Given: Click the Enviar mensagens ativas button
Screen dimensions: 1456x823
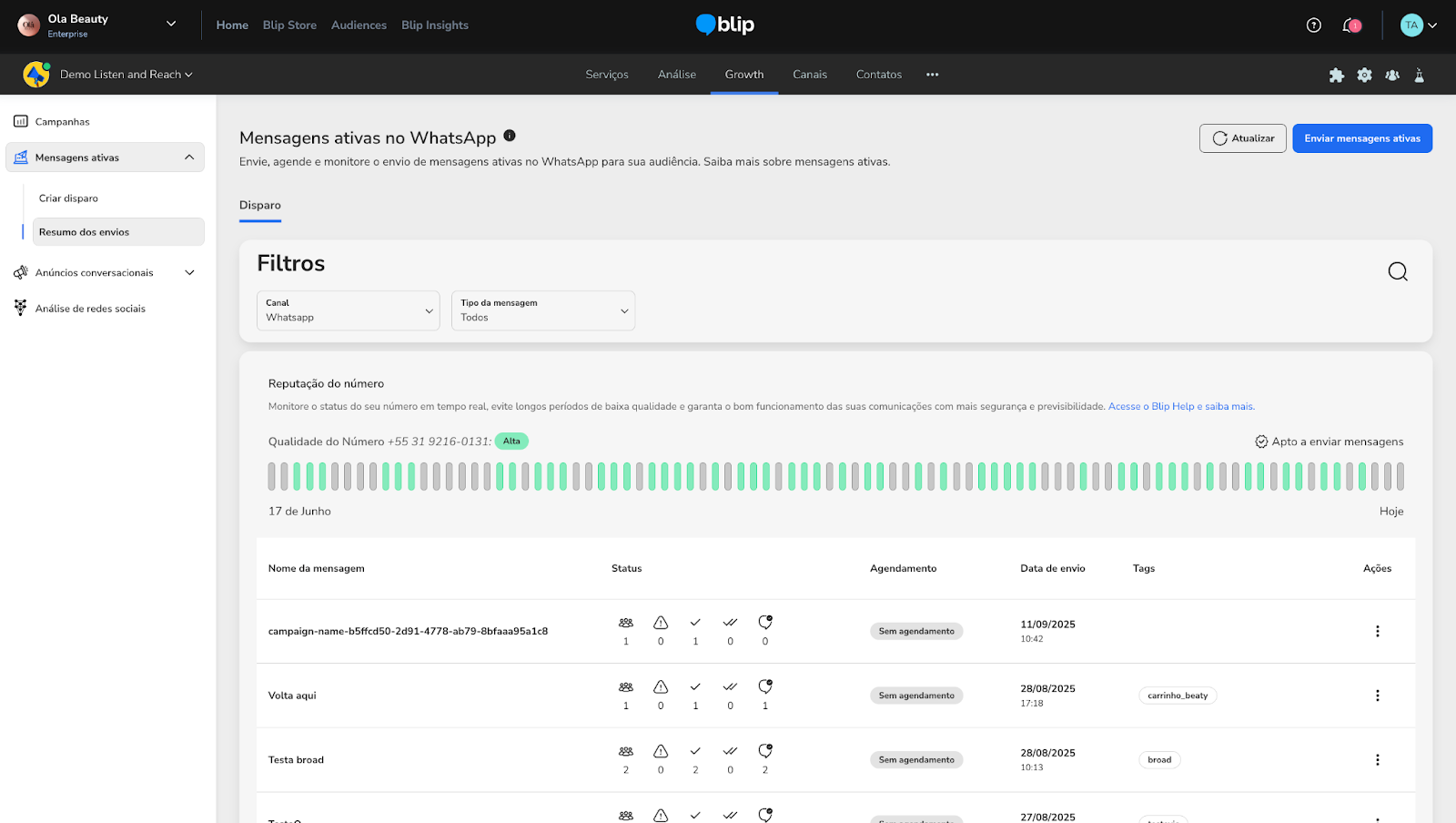Looking at the screenshot, I should tap(1361, 138).
